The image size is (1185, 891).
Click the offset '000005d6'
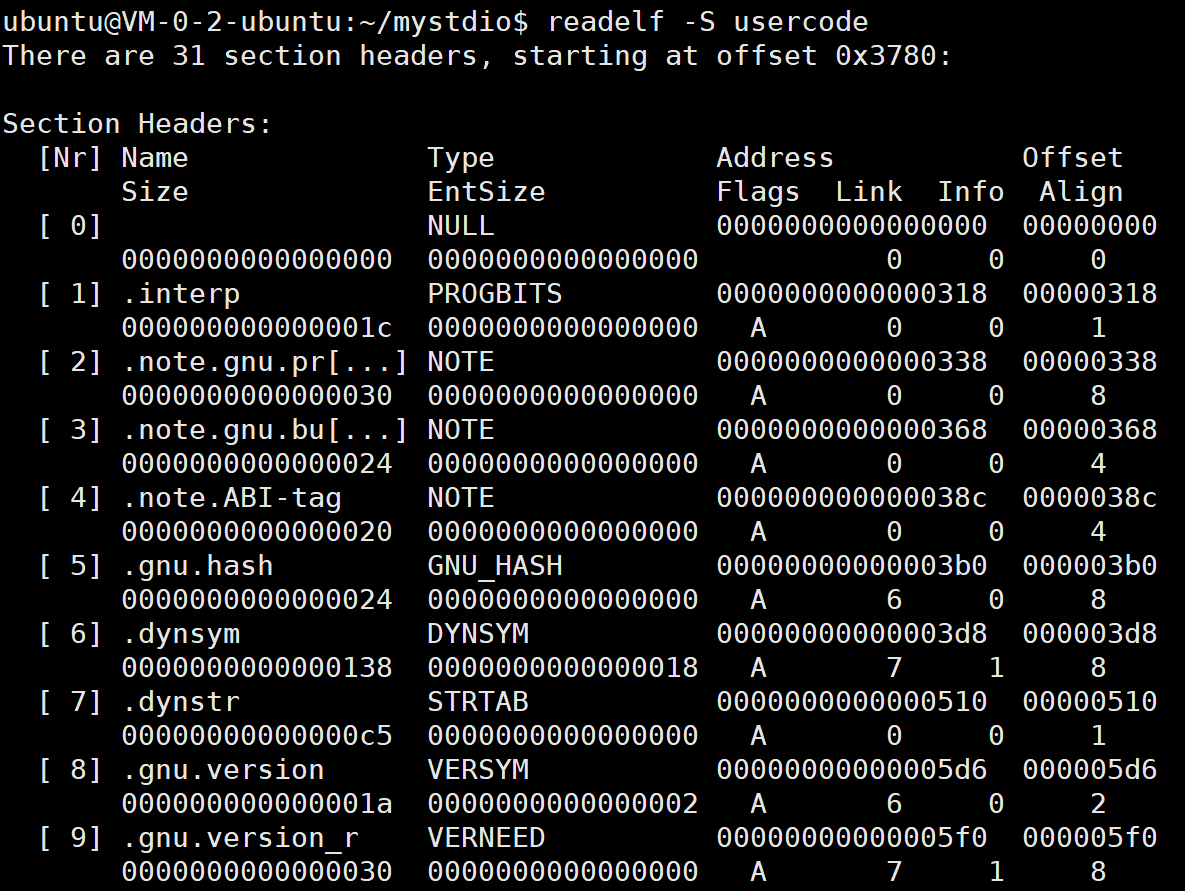point(1089,769)
